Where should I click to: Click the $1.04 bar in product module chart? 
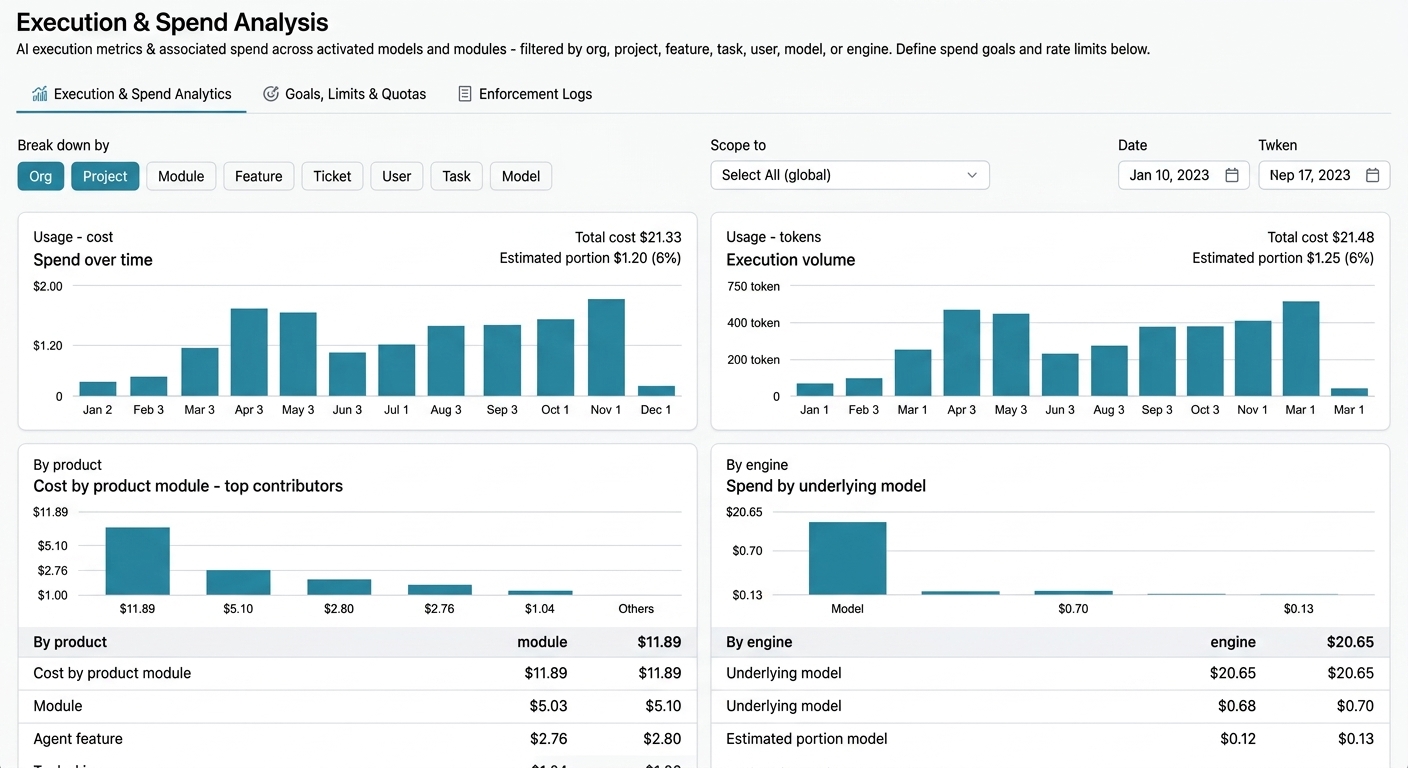coord(540,593)
